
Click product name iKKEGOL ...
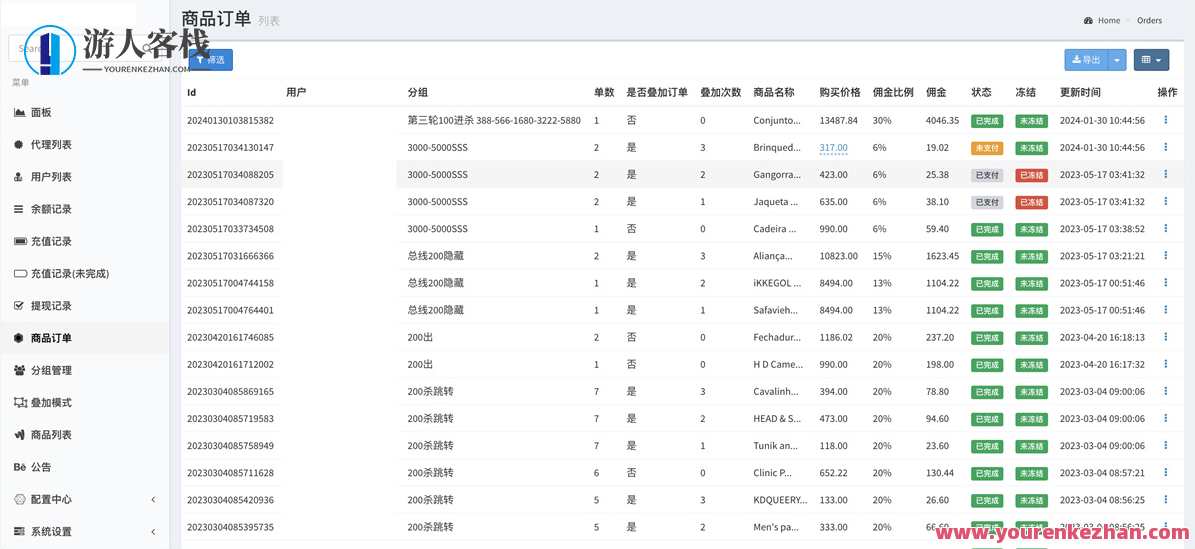[x=777, y=283]
